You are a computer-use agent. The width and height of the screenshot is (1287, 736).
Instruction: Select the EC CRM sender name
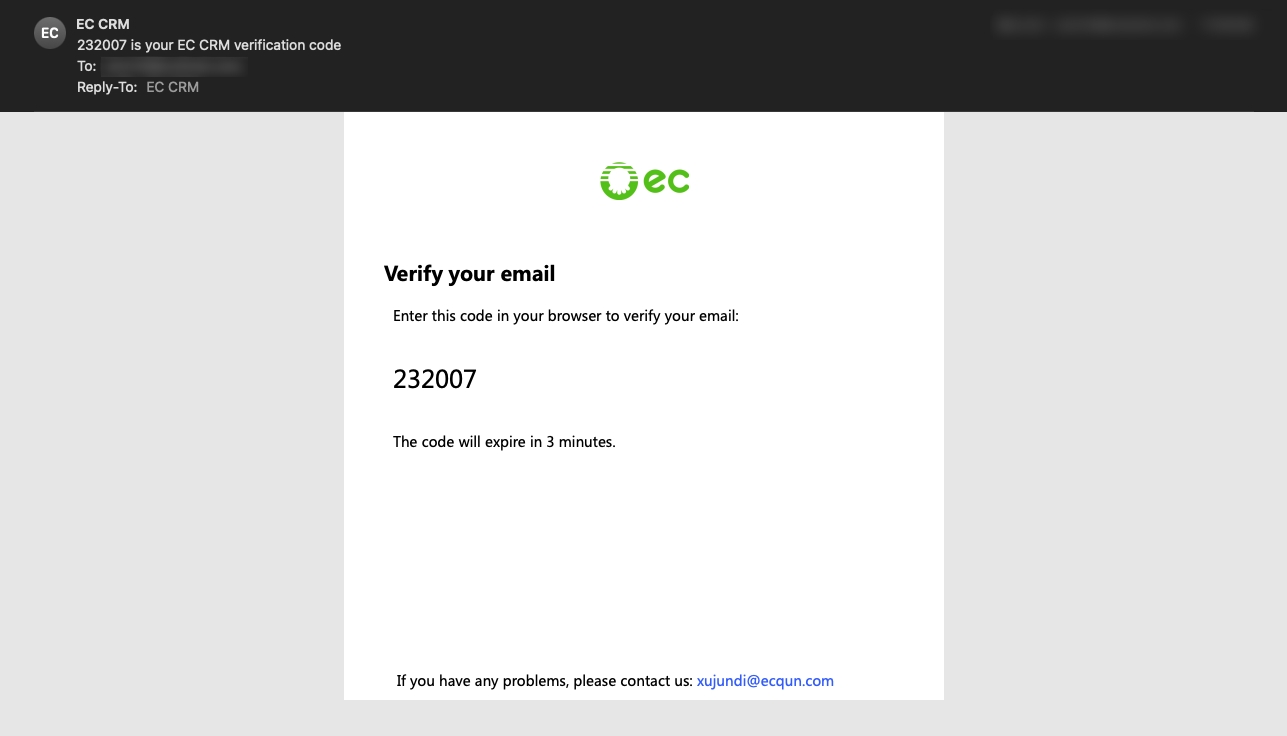102,24
